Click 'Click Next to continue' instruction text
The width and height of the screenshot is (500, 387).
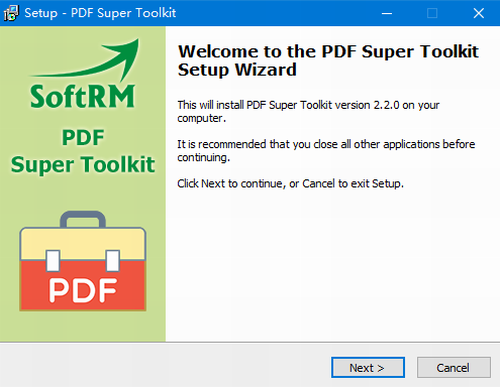pyautogui.click(x=290, y=183)
